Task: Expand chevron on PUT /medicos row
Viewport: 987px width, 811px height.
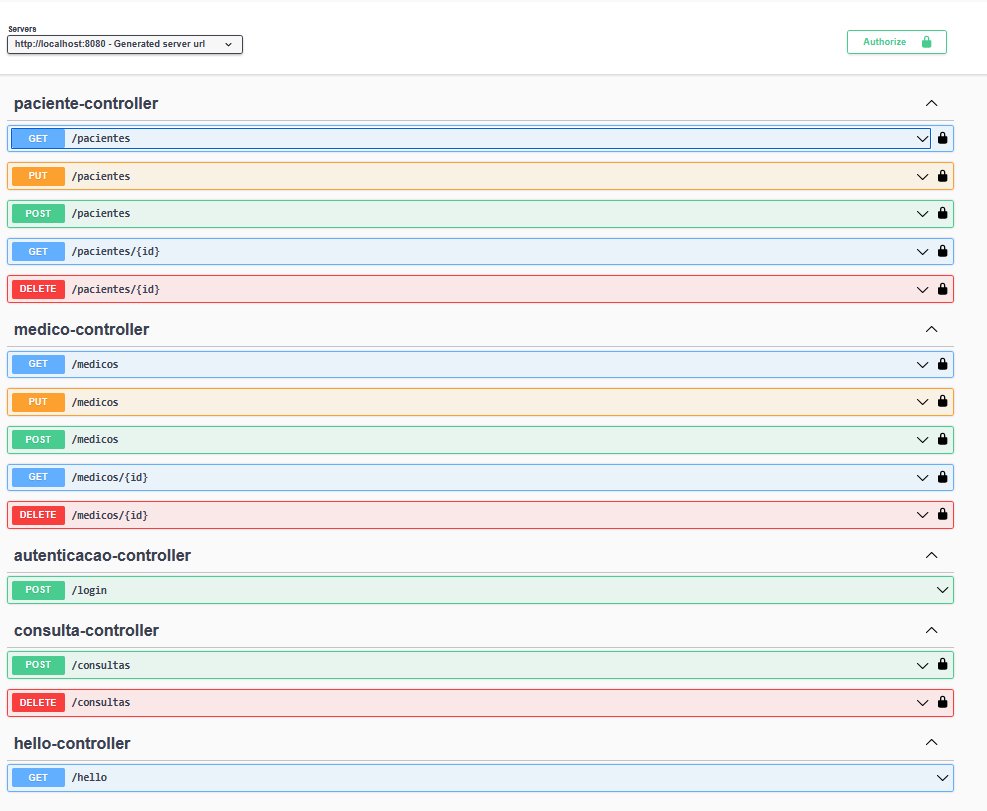Action: pyautogui.click(x=922, y=402)
